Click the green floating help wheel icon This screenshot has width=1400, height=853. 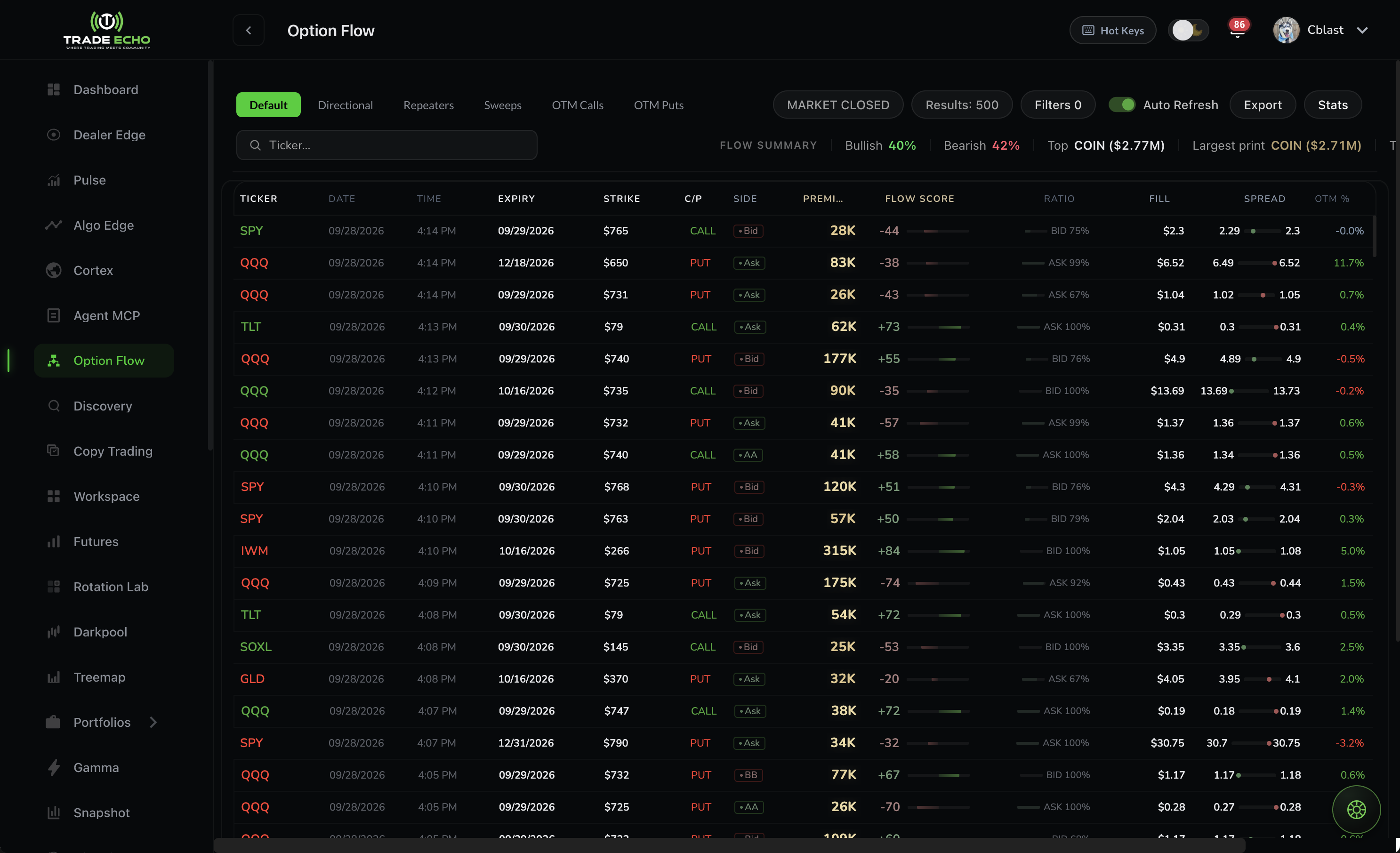[1356, 809]
